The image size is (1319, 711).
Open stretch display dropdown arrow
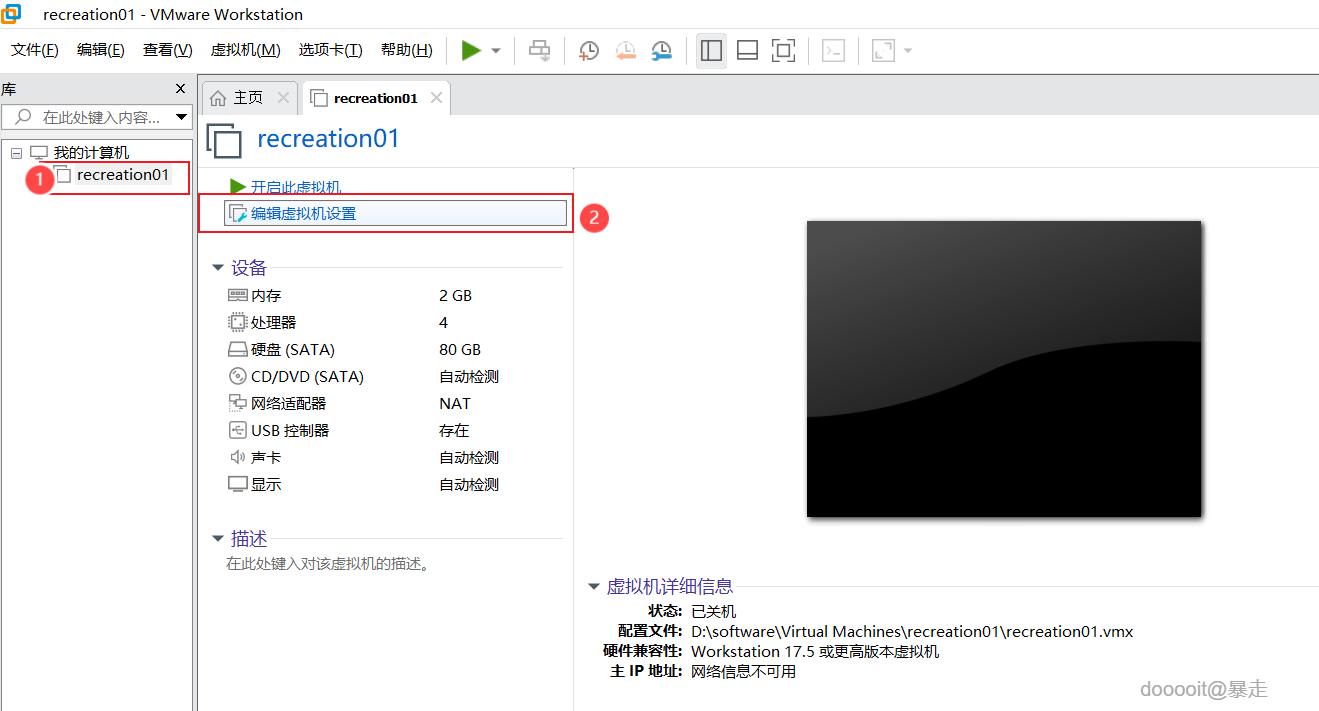(x=907, y=50)
